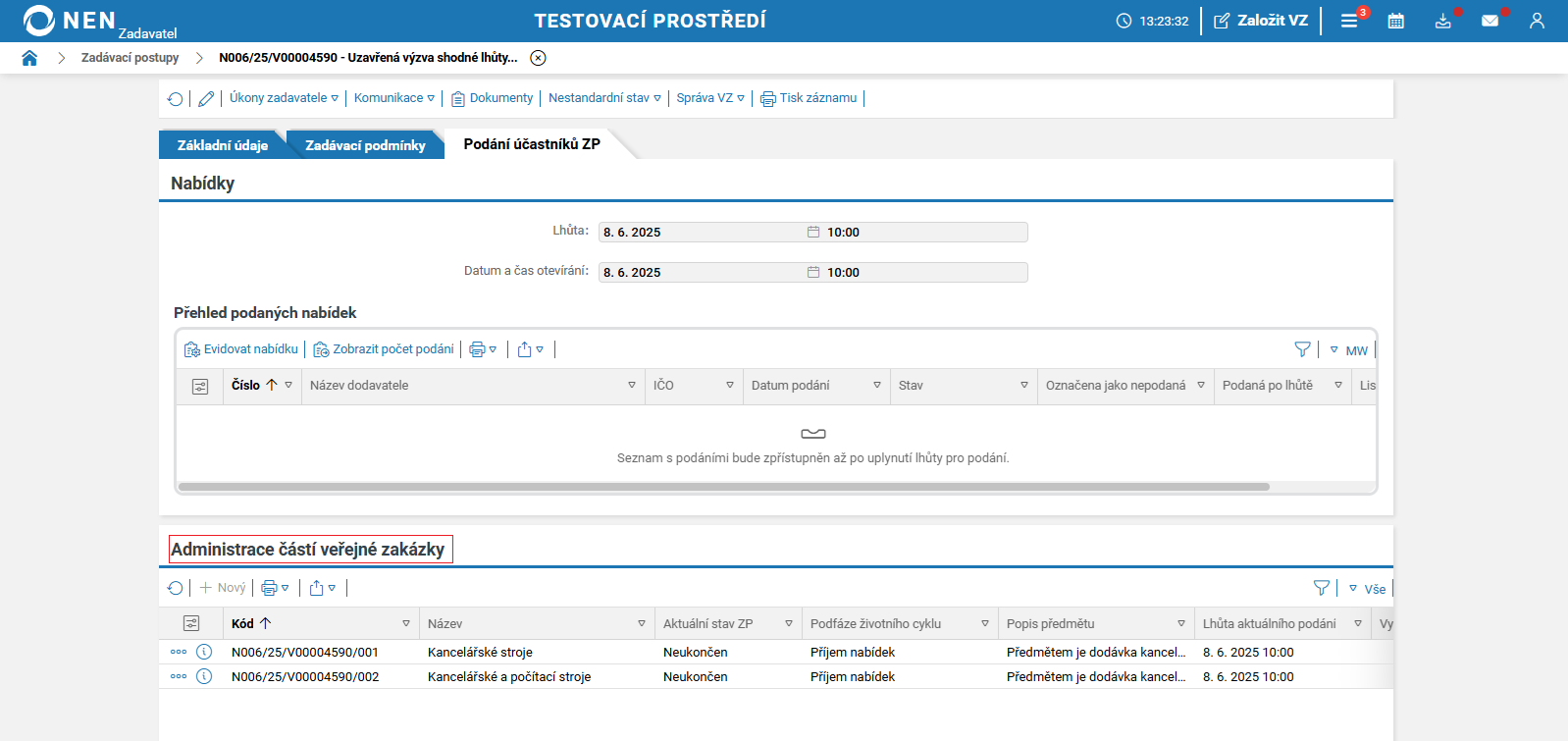The height and width of the screenshot is (741, 1568).
Task: Open the mail messages icon
Action: [x=1490, y=21]
